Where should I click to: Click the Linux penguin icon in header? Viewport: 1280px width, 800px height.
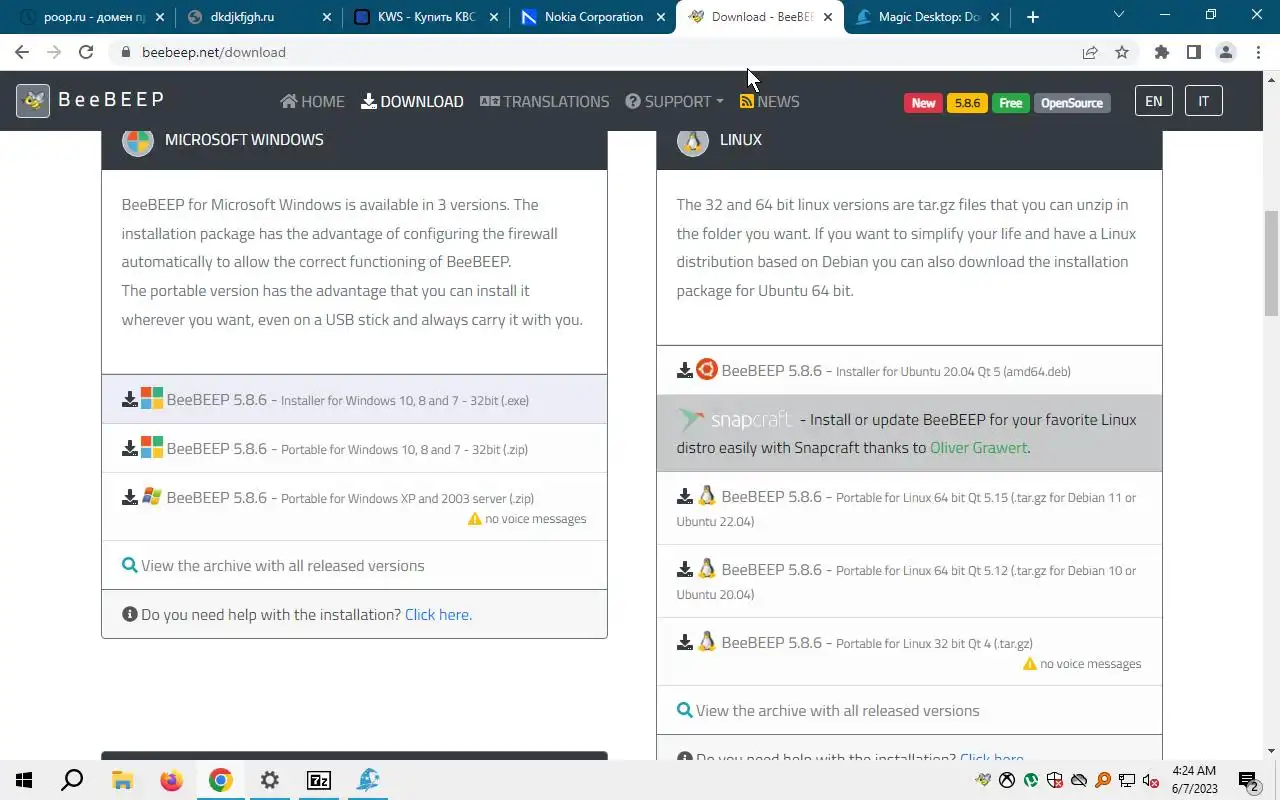pos(693,140)
